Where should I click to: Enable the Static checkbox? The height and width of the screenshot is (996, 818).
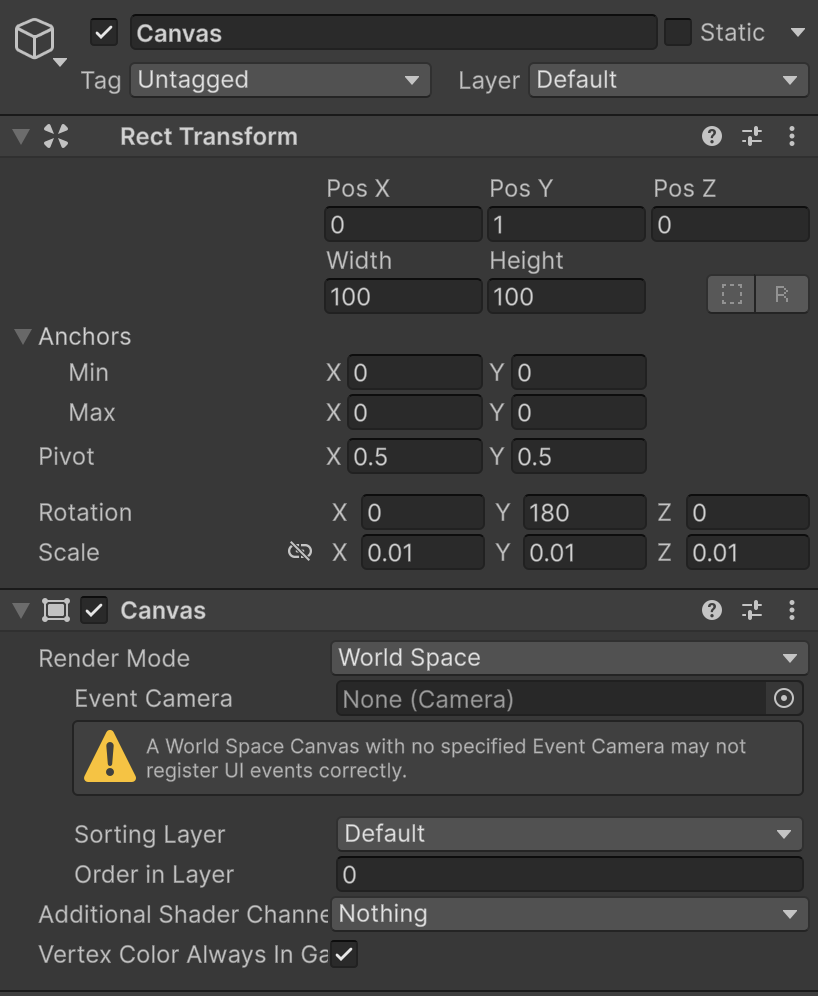(x=678, y=33)
